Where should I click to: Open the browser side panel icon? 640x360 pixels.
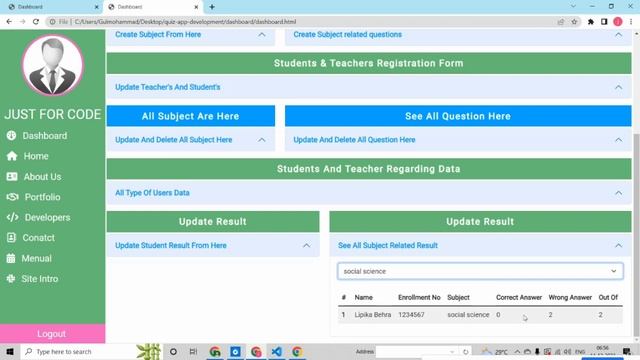click(x=604, y=22)
